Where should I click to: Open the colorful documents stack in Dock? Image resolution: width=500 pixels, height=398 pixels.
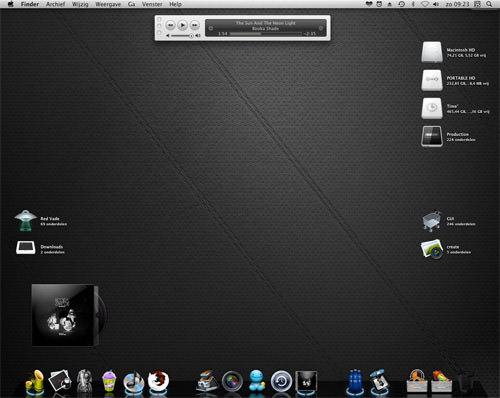(442, 380)
